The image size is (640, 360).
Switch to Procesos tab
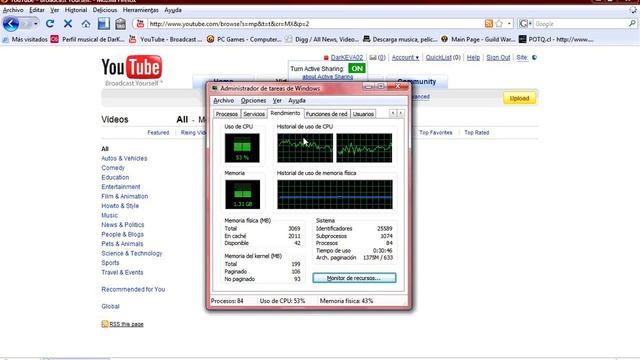[x=227, y=114]
